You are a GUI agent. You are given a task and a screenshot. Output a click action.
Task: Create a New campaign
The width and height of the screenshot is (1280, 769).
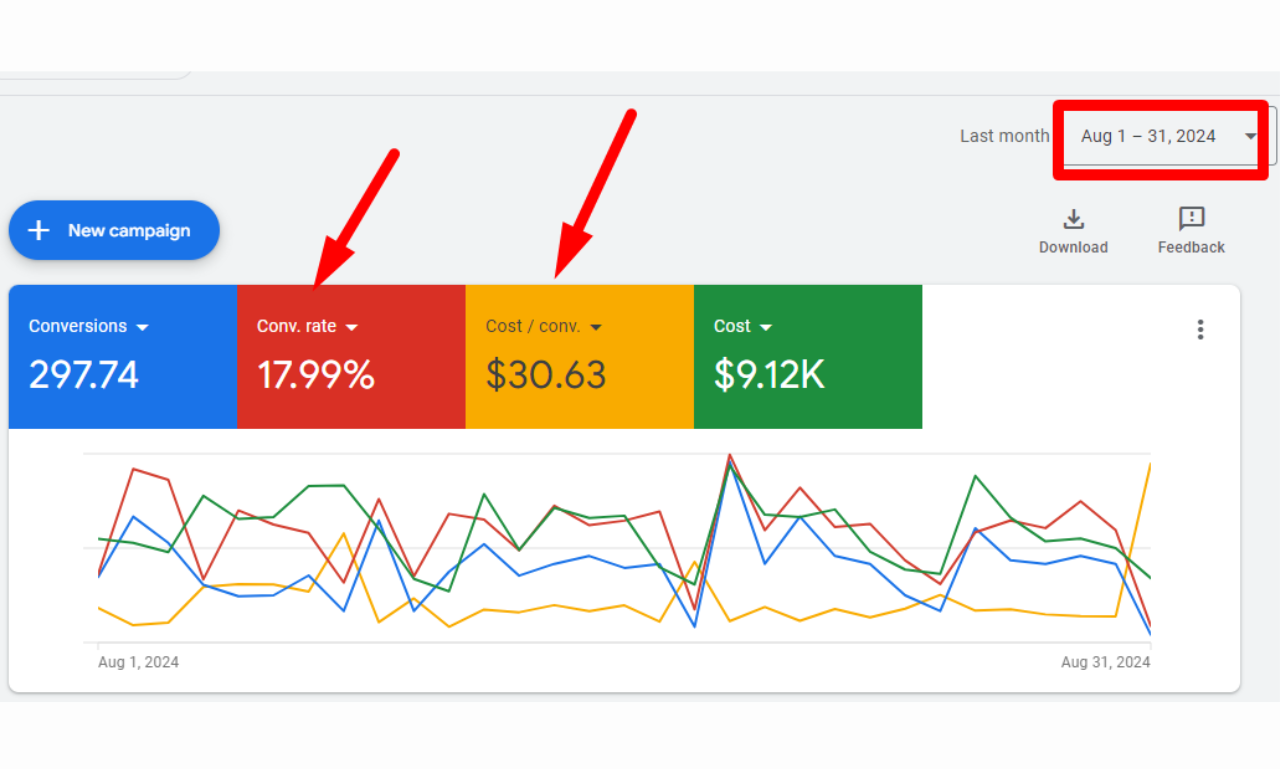point(114,230)
